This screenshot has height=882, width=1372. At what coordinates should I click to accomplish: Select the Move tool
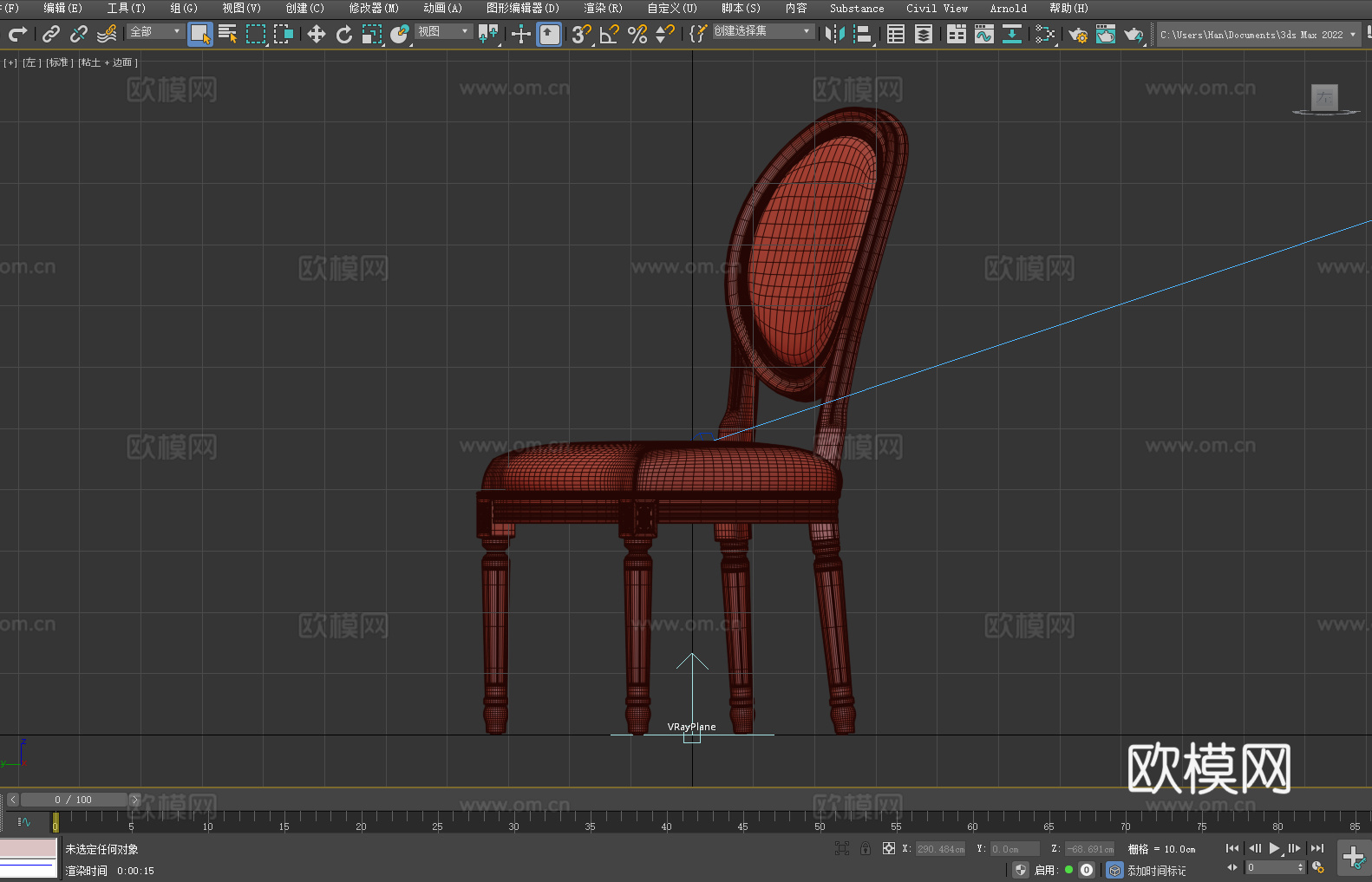click(317, 34)
